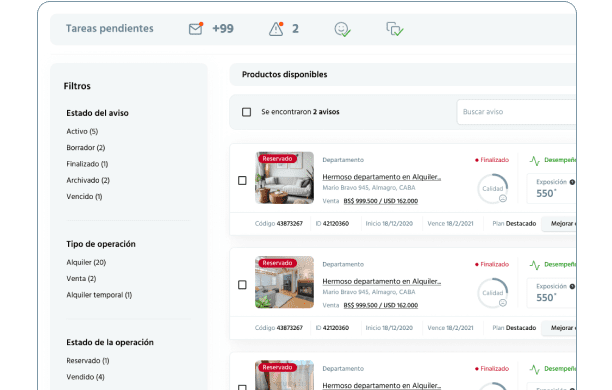Screen dimensions: 612x390
Task: Click the Finalizado status of first listing
Action: 492,160
